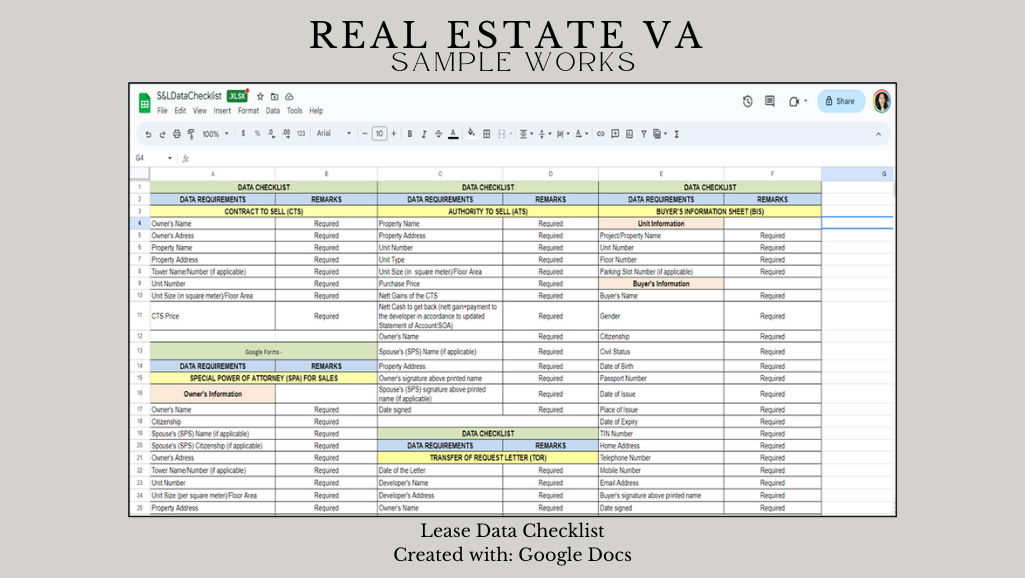Viewport: 1025px width, 578px height.
Task: Select row 11 header
Action: [140, 316]
